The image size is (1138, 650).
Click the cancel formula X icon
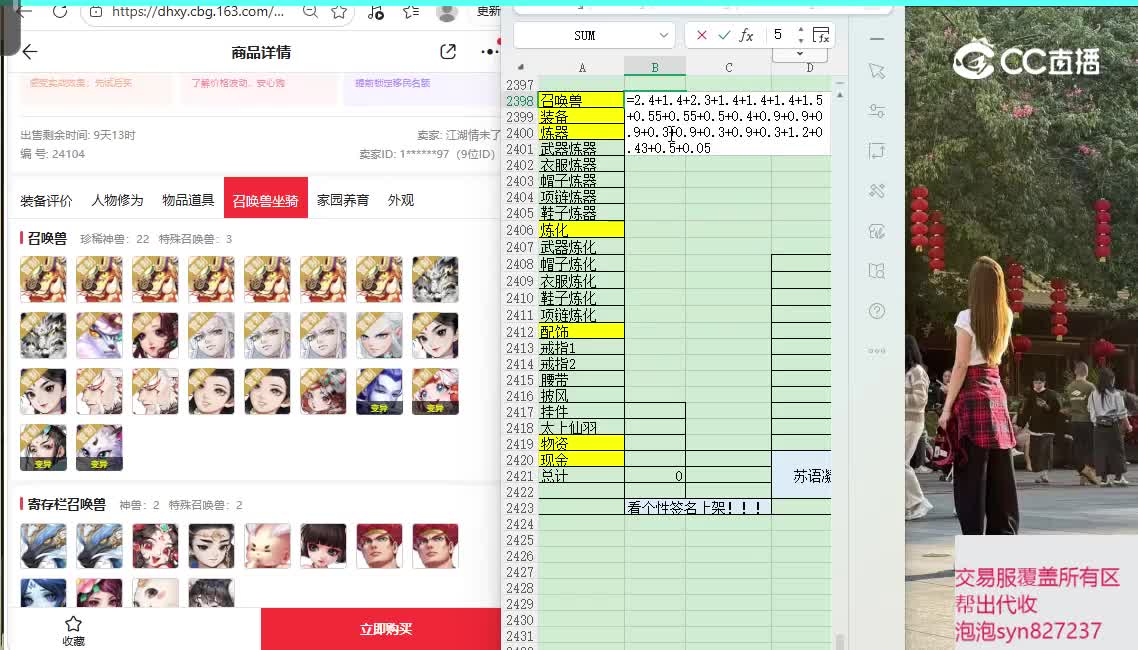pyautogui.click(x=701, y=35)
